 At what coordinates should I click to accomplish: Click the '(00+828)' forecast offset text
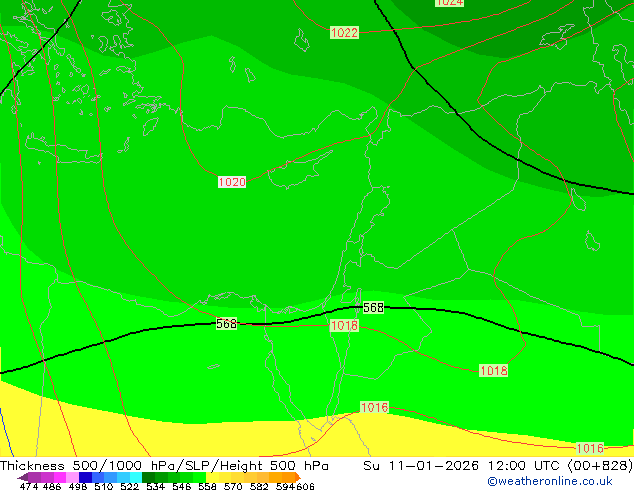[600, 466]
